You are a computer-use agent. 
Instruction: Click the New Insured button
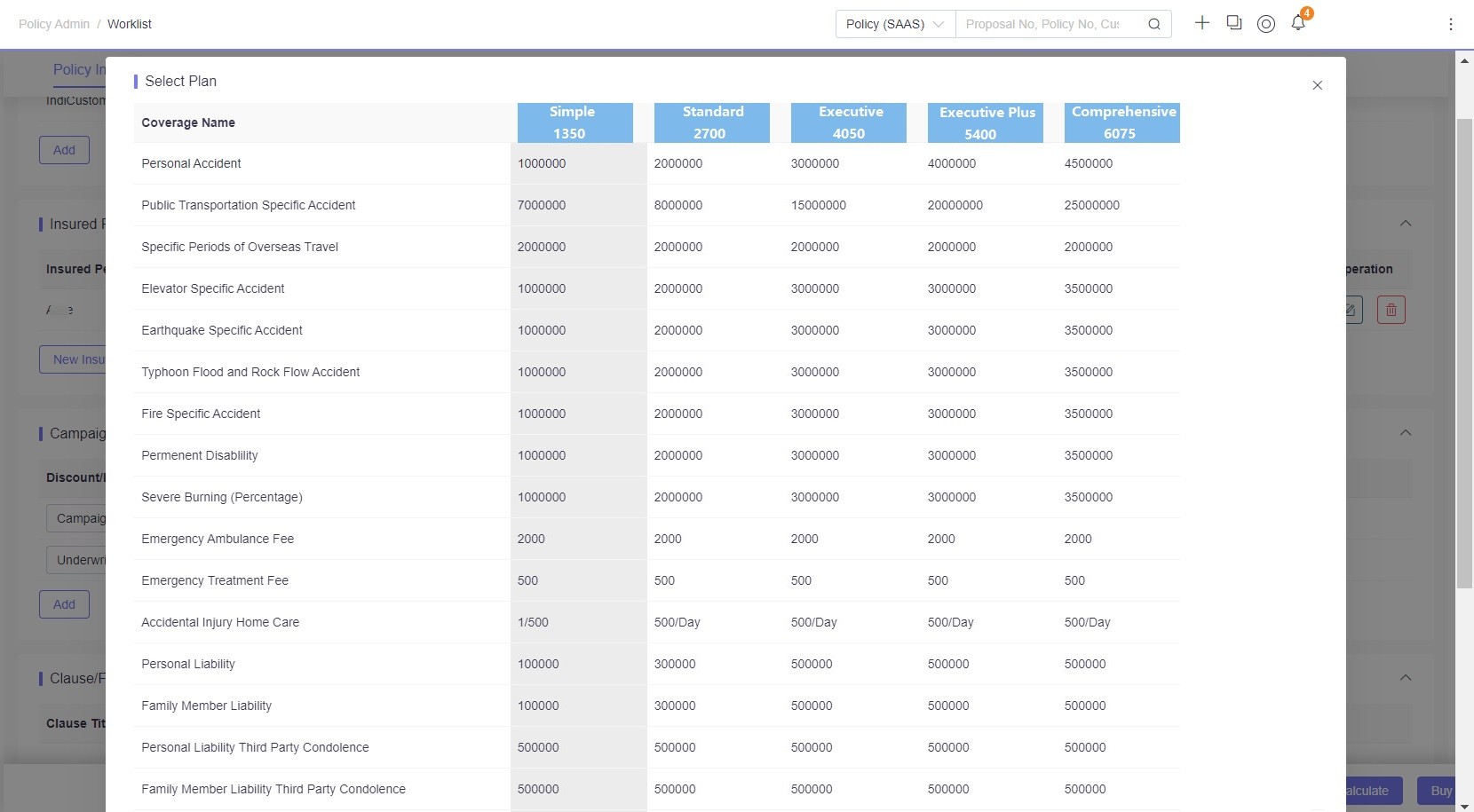73,359
